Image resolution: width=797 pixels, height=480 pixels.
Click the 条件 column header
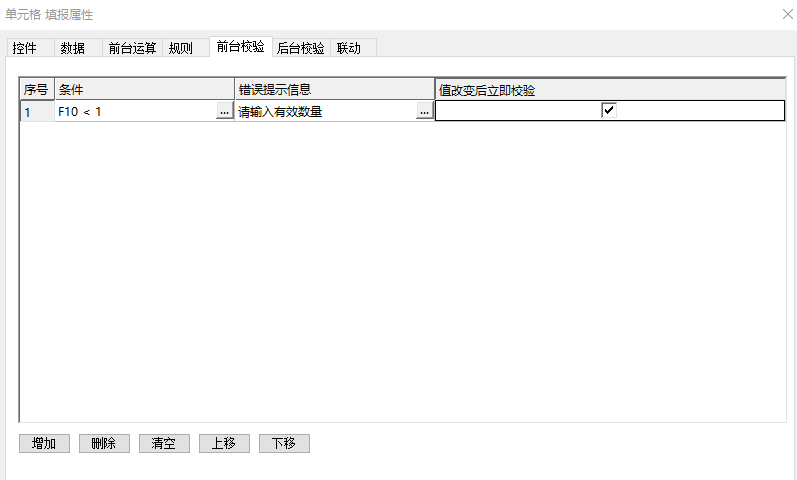(144, 90)
